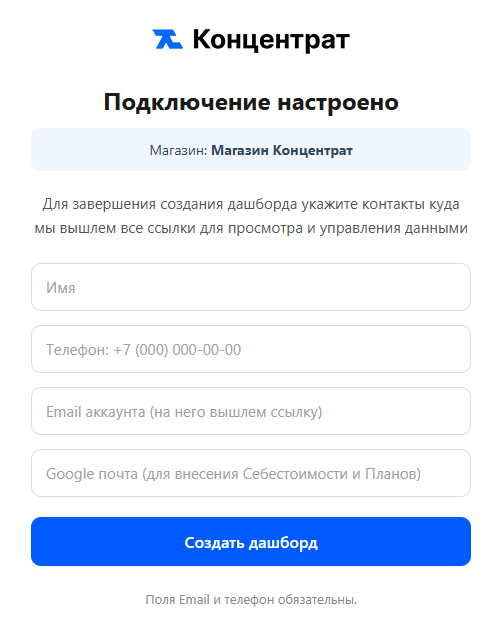Focus the Телефон input field

point(251,349)
